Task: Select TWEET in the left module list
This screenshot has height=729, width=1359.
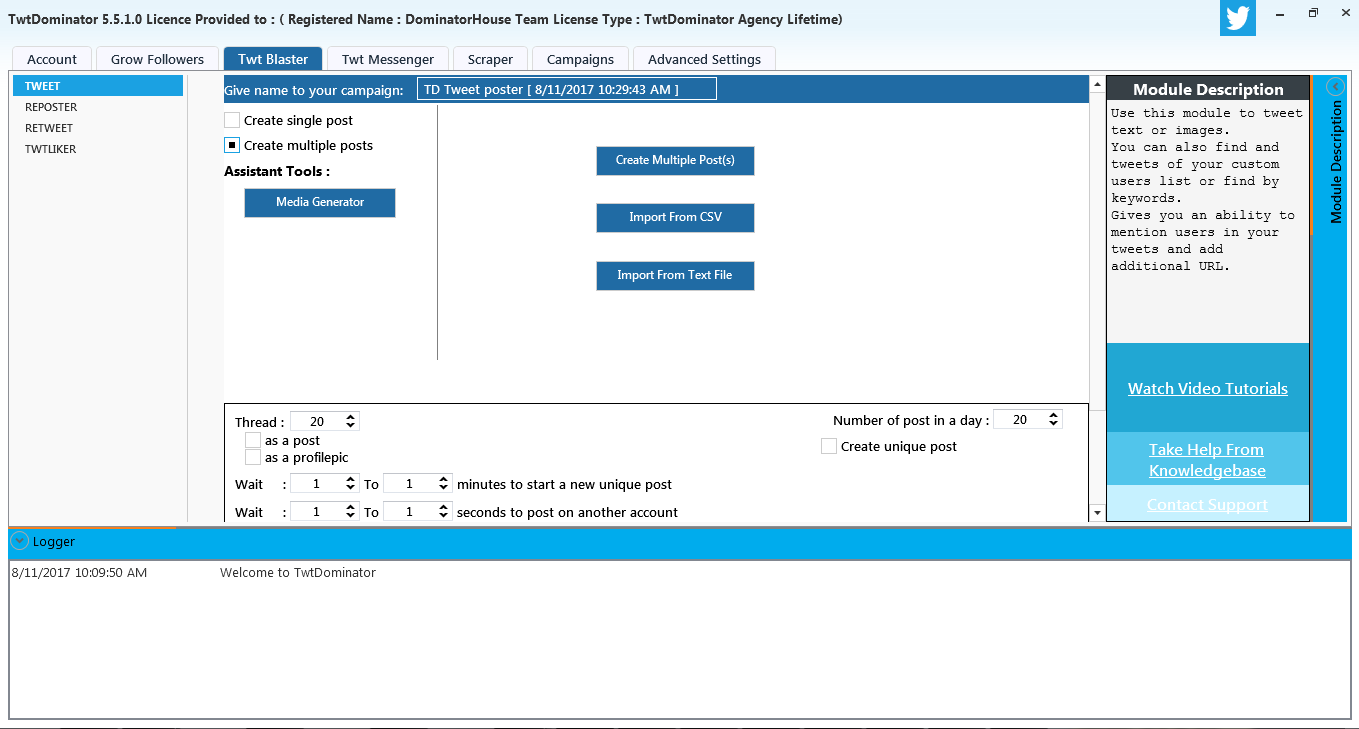Action: pos(98,86)
